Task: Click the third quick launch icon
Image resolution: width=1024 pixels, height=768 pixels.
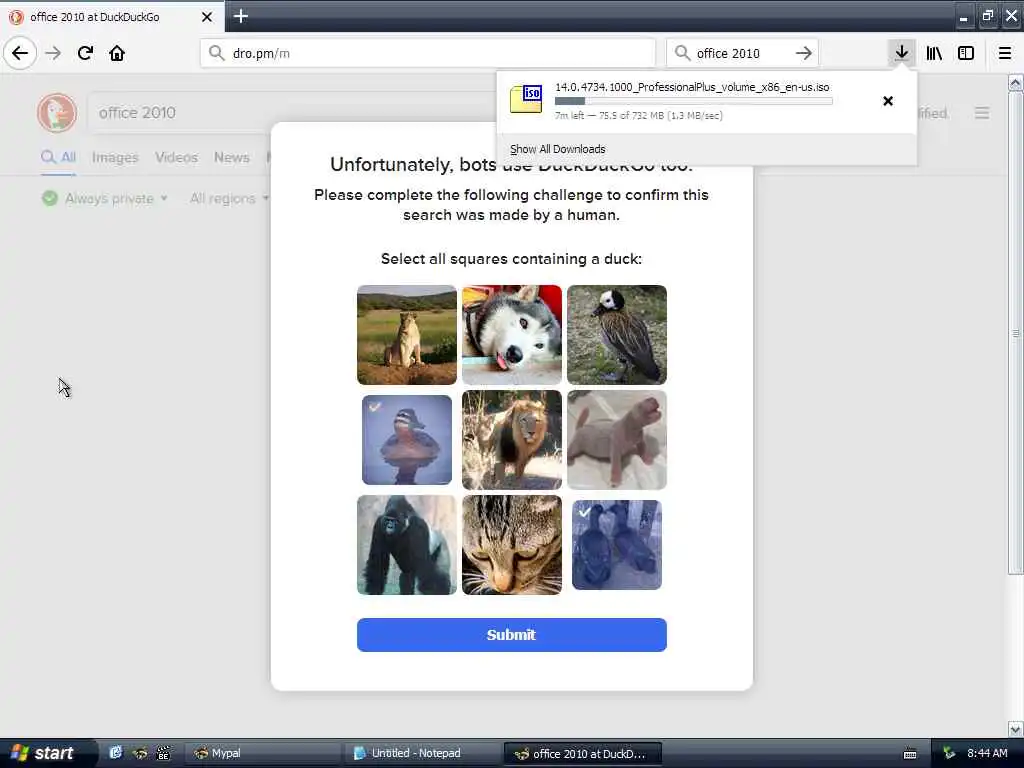Action: [163, 753]
